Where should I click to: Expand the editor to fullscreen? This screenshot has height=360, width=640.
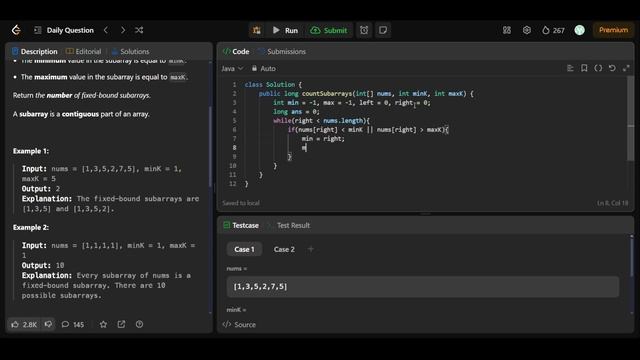(626, 68)
